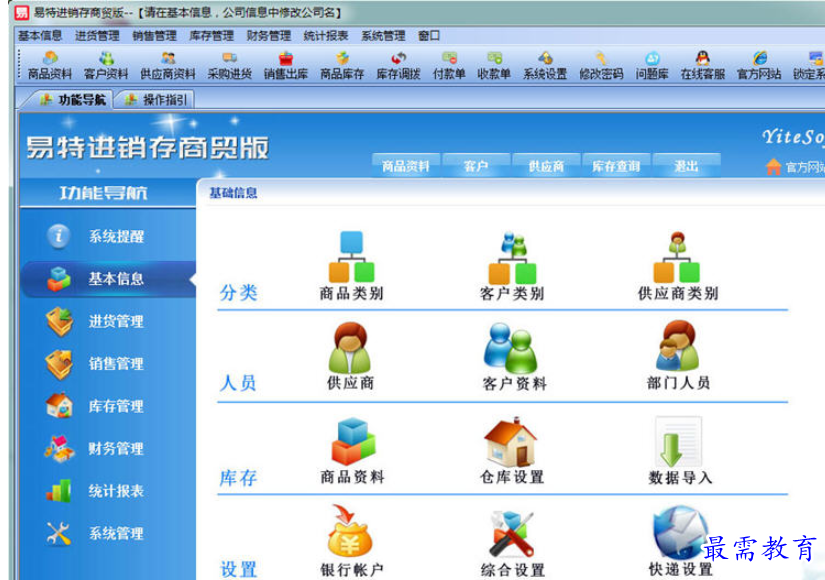Image resolution: width=825 pixels, height=580 pixels.
Task: Open 银行帐户 money bag icon
Action: tap(351, 541)
